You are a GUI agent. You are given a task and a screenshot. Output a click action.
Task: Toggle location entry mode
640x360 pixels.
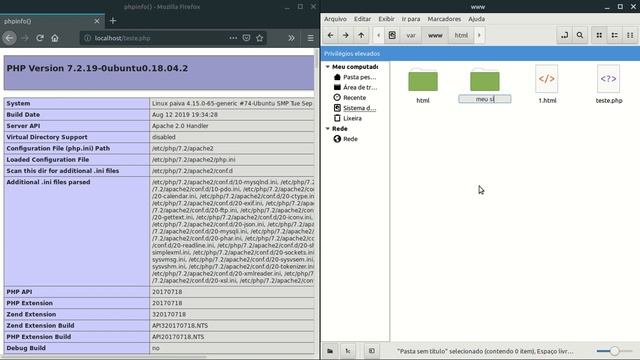point(564,36)
